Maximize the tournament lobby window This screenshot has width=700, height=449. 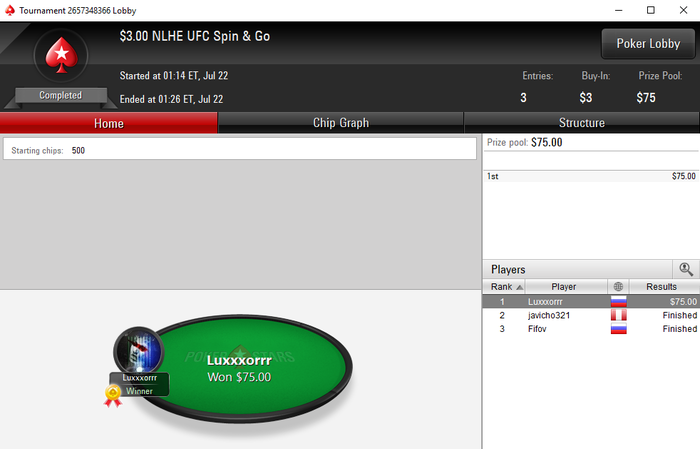point(651,10)
